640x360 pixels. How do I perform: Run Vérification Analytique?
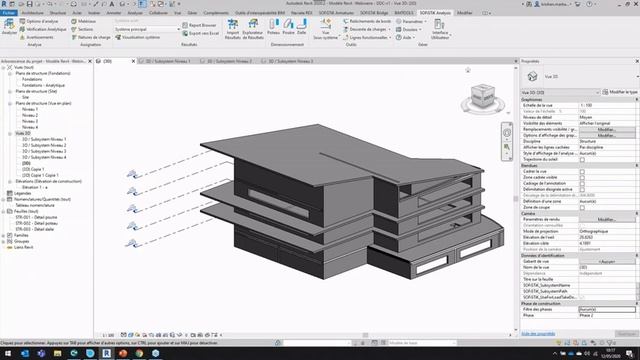pos(43,29)
